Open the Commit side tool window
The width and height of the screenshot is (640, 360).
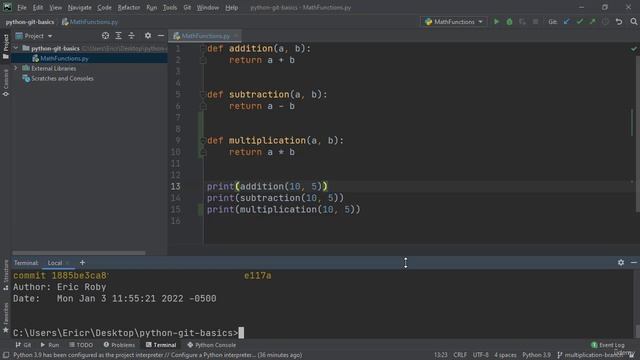coord(6,83)
